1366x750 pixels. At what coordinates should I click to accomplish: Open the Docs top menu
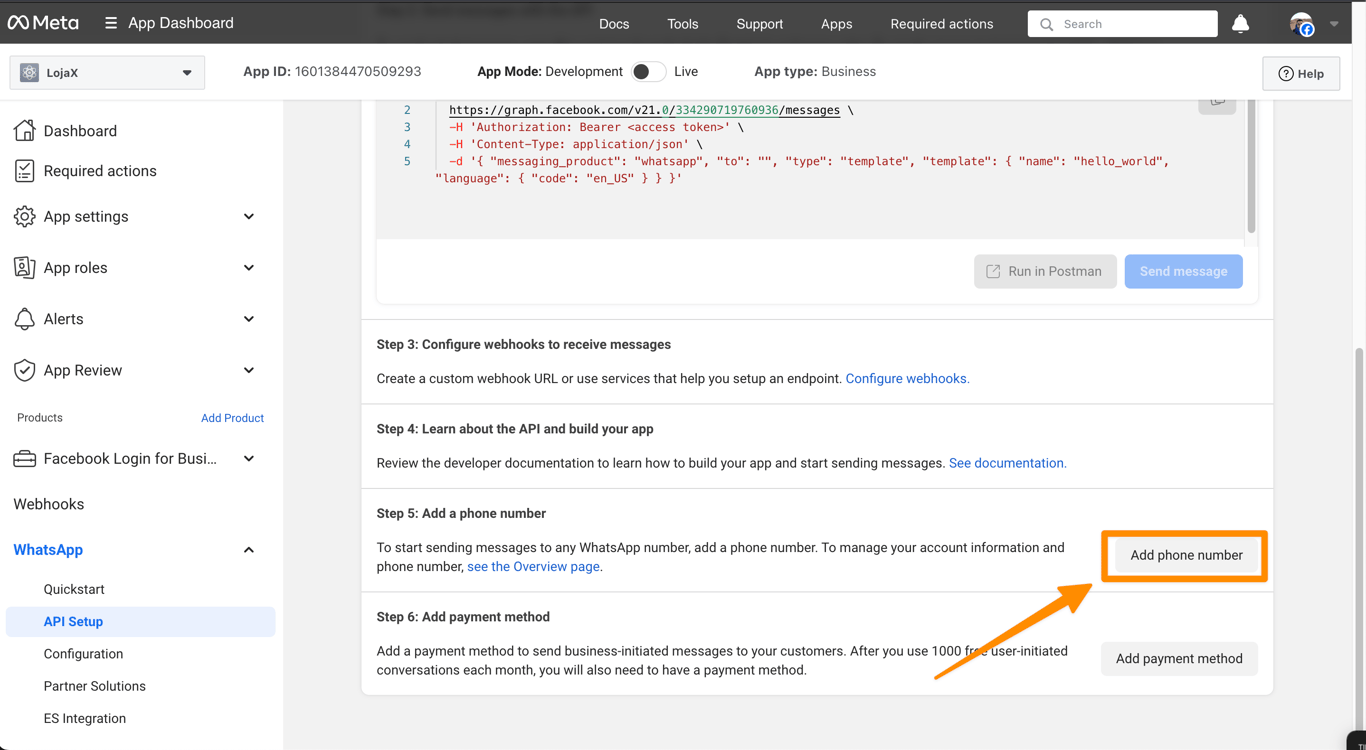(614, 24)
